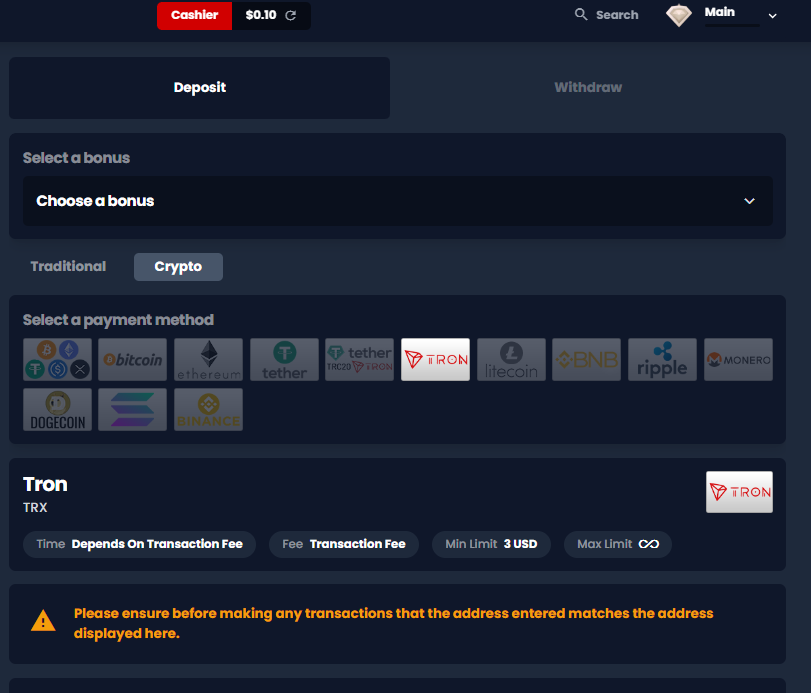Choose Ethereum as payment method
The image size is (811, 693).
click(208, 359)
